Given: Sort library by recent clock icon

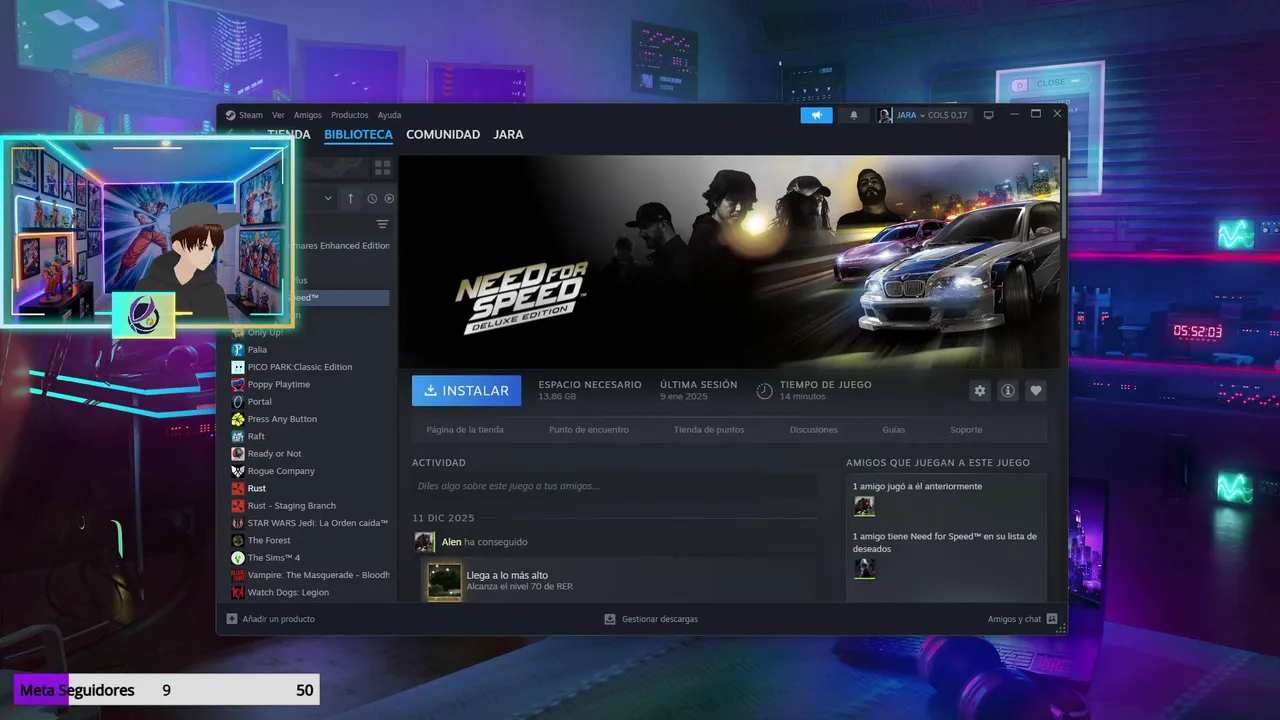Looking at the screenshot, I should coord(372,198).
